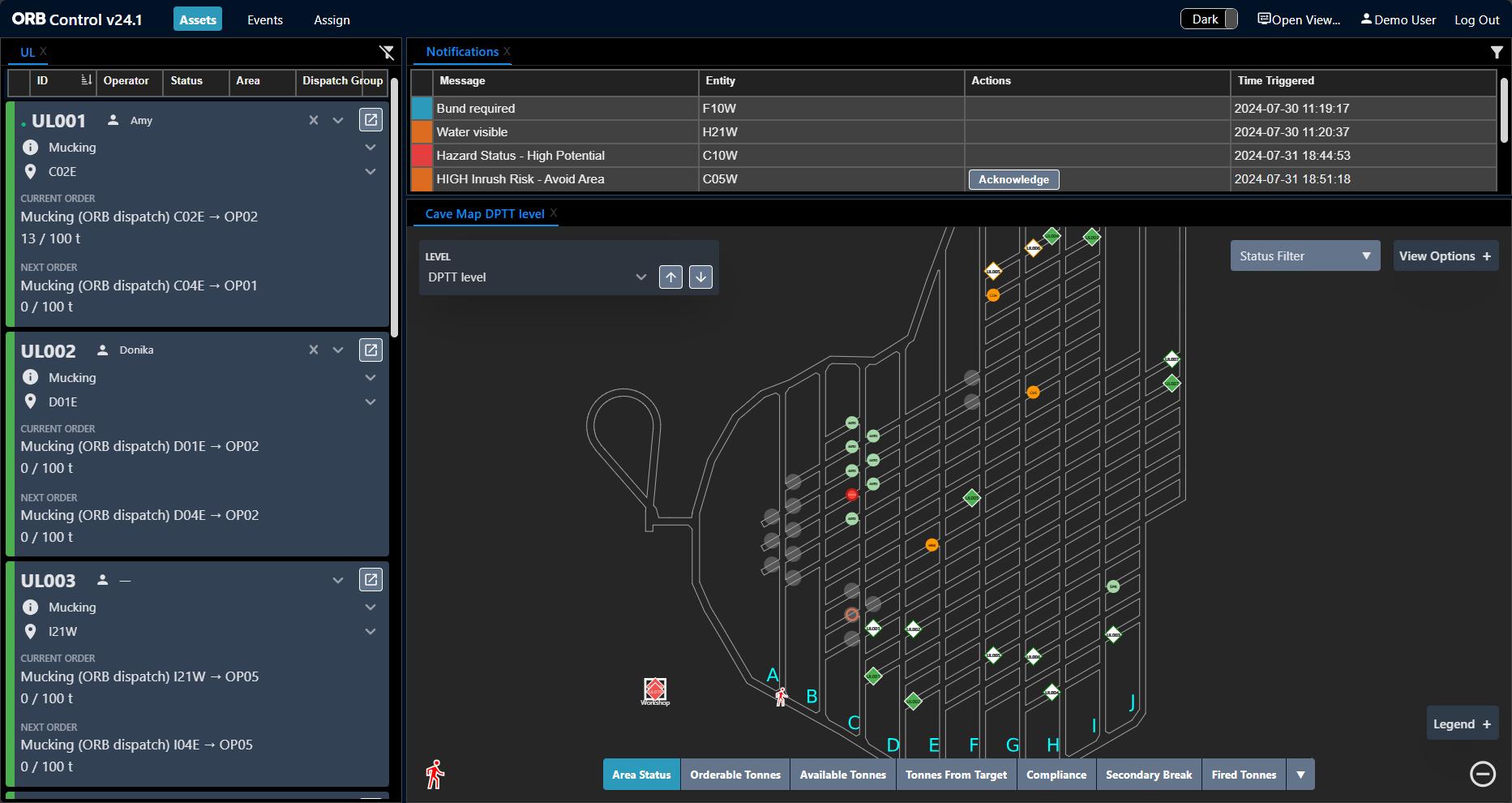This screenshot has height=803, width=1512.
Task: Click the level down arrow button
Action: click(x=700, y=277)
